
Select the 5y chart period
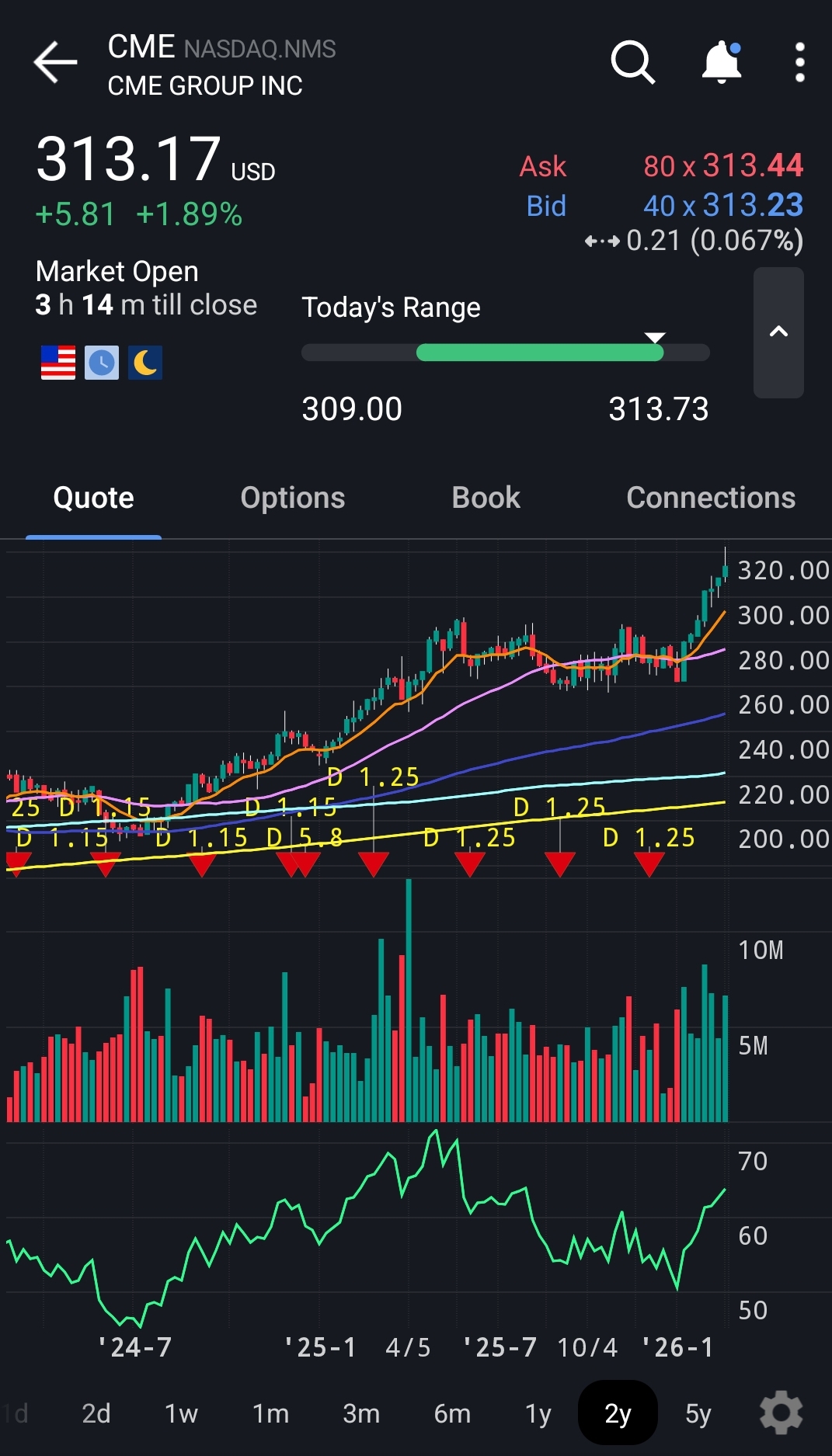(x=698, y=1413)
